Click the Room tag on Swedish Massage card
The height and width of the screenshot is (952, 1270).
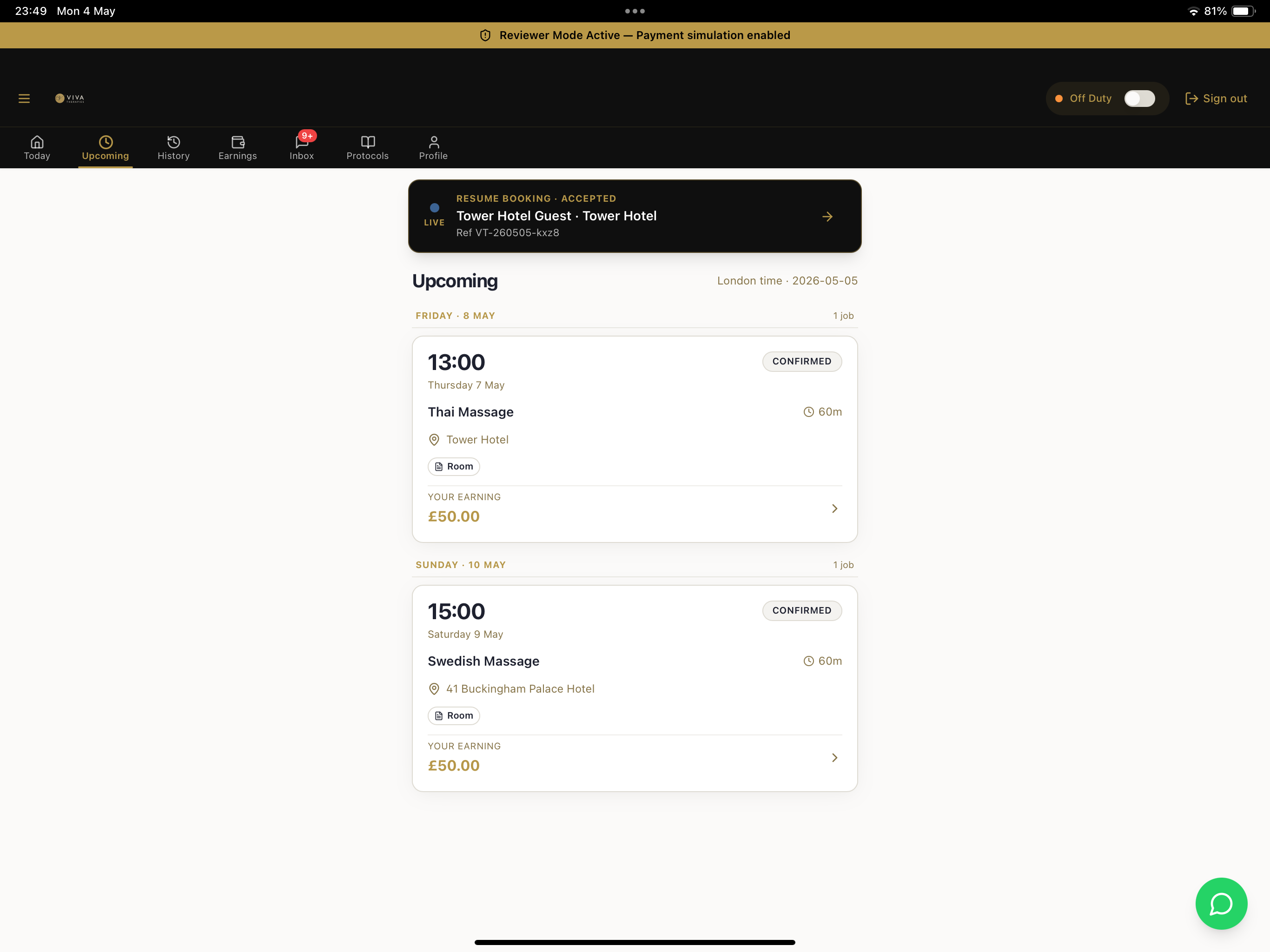click(454, 715)
